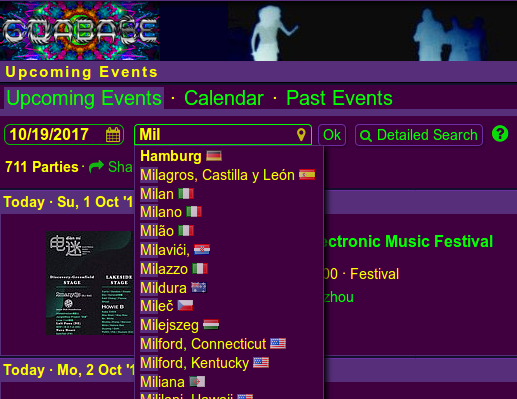Focus the location field containing Mil

(x=223, y=135)
